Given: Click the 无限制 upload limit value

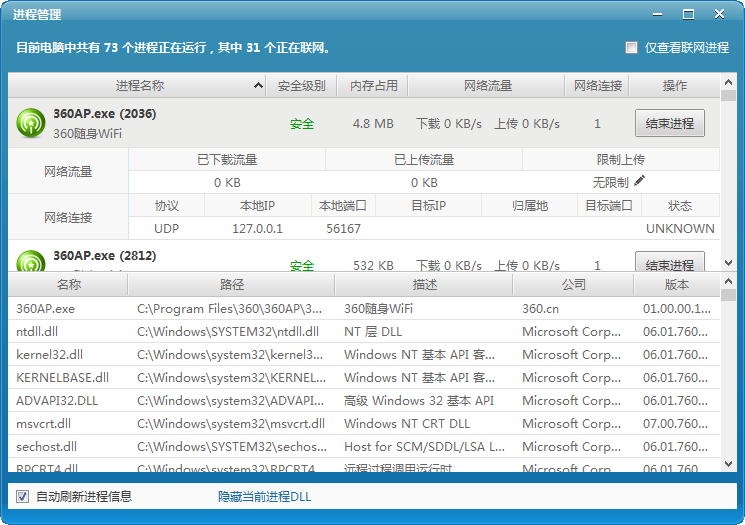Looking at the screenshot, I should (x=611, y=182).
